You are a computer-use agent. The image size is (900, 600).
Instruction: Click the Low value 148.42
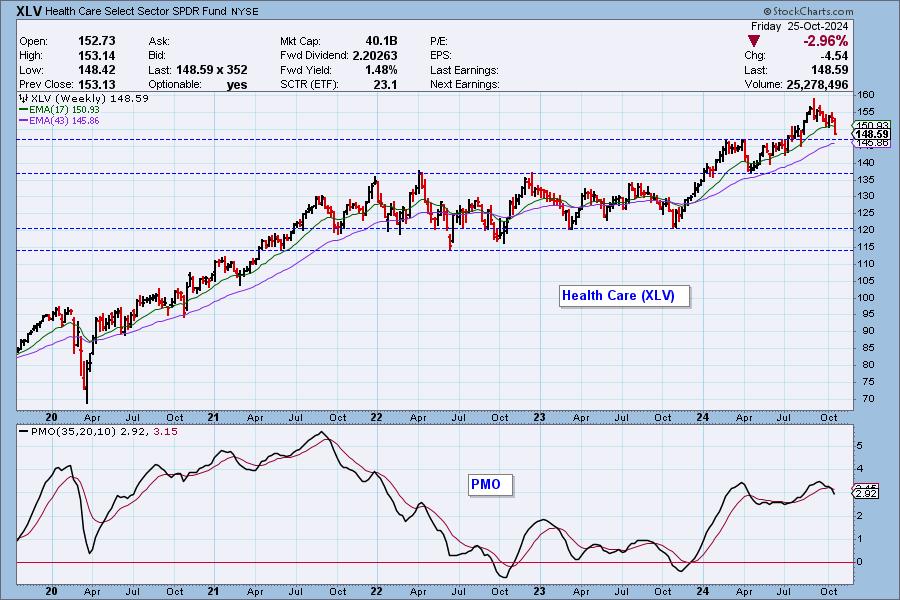click(x=96, y=70)
